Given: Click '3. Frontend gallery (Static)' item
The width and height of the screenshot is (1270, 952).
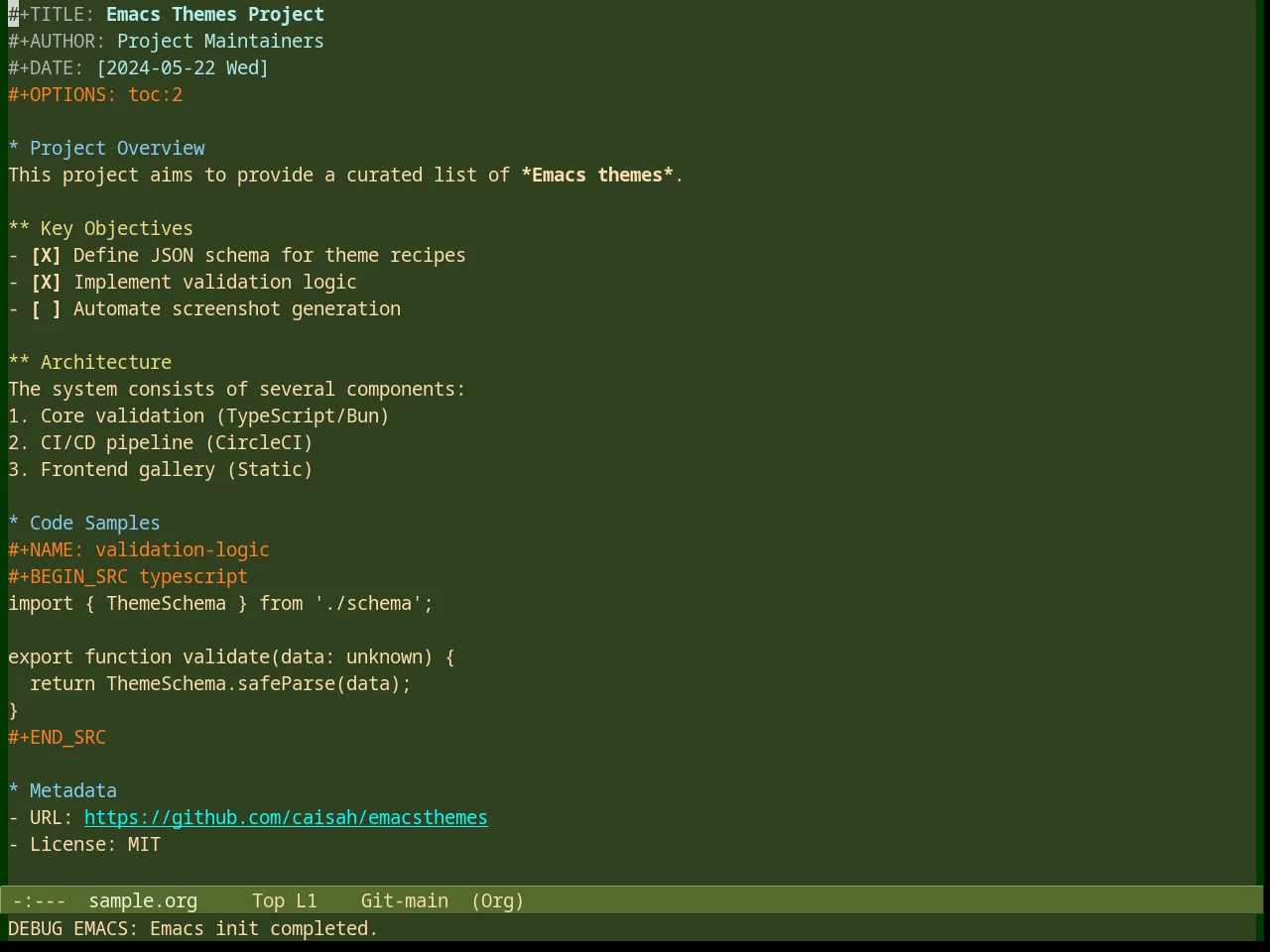Looking at the screenshot, I should tap(161, 470).
